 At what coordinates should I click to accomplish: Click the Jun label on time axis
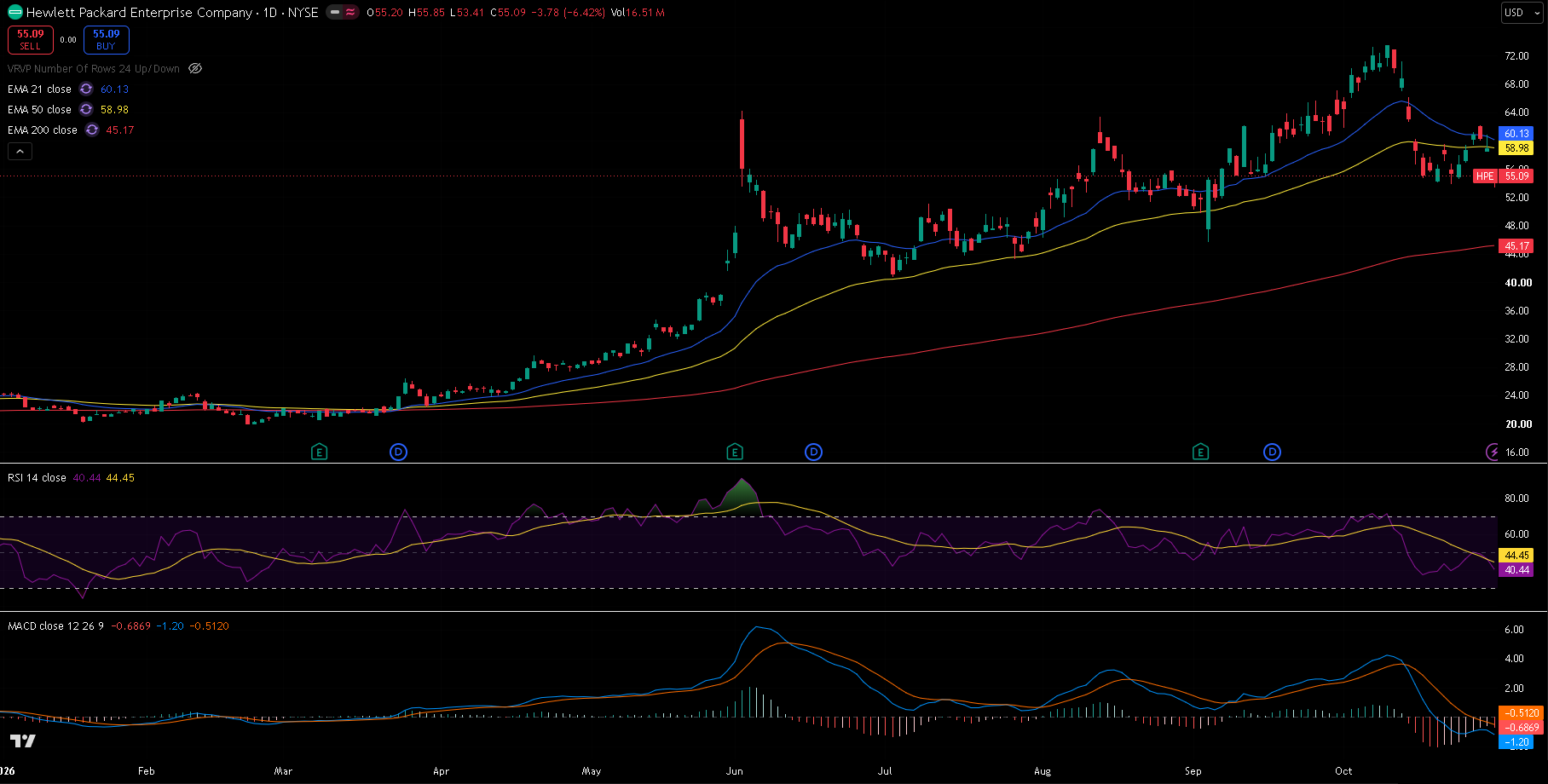(x=735, y=770)
